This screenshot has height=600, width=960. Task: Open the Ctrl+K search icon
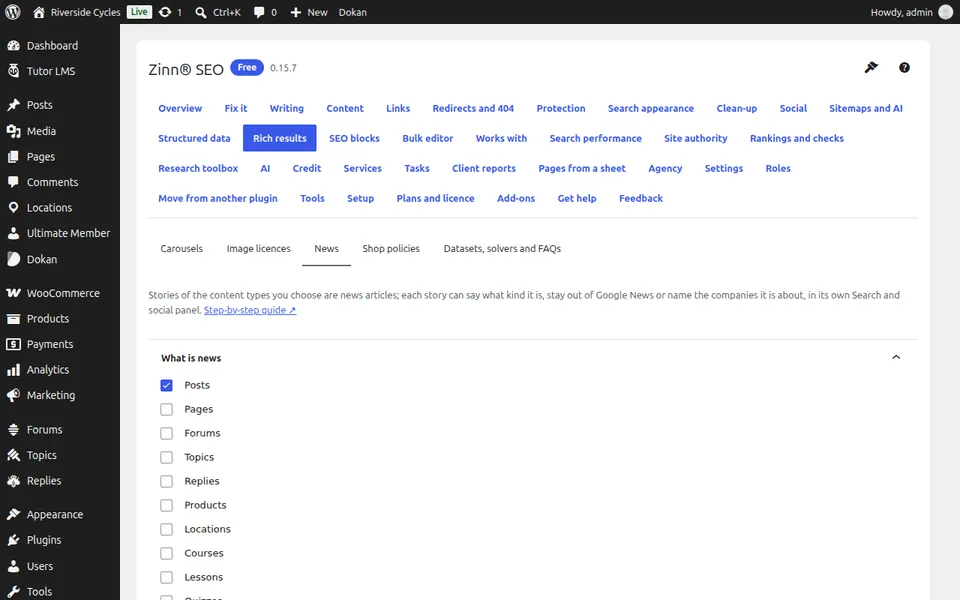(200, 12)
